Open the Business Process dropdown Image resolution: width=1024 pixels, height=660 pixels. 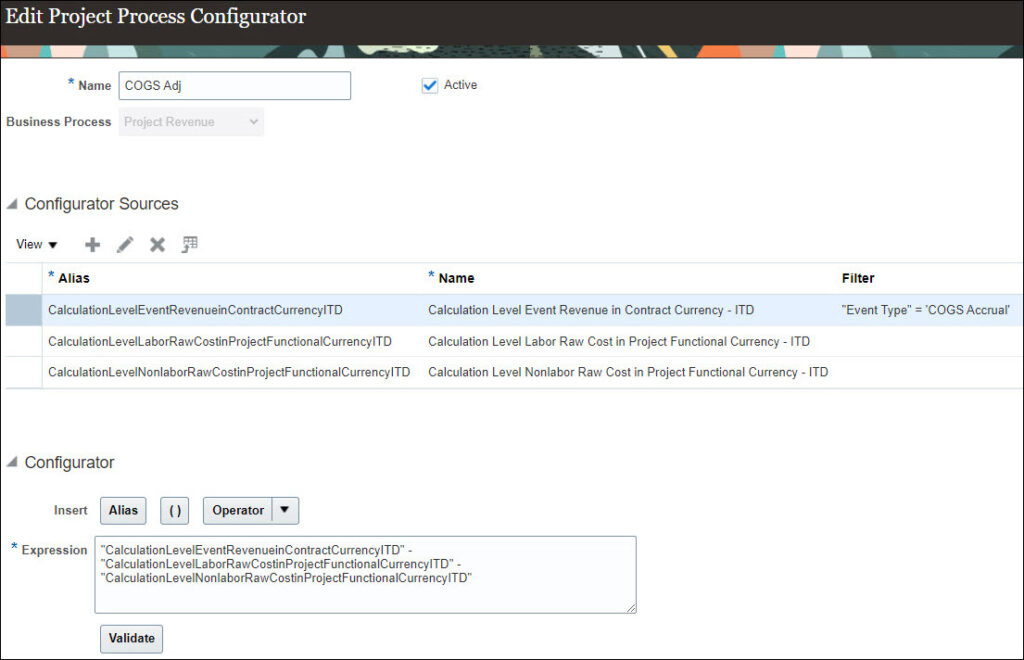click(191, 122)
